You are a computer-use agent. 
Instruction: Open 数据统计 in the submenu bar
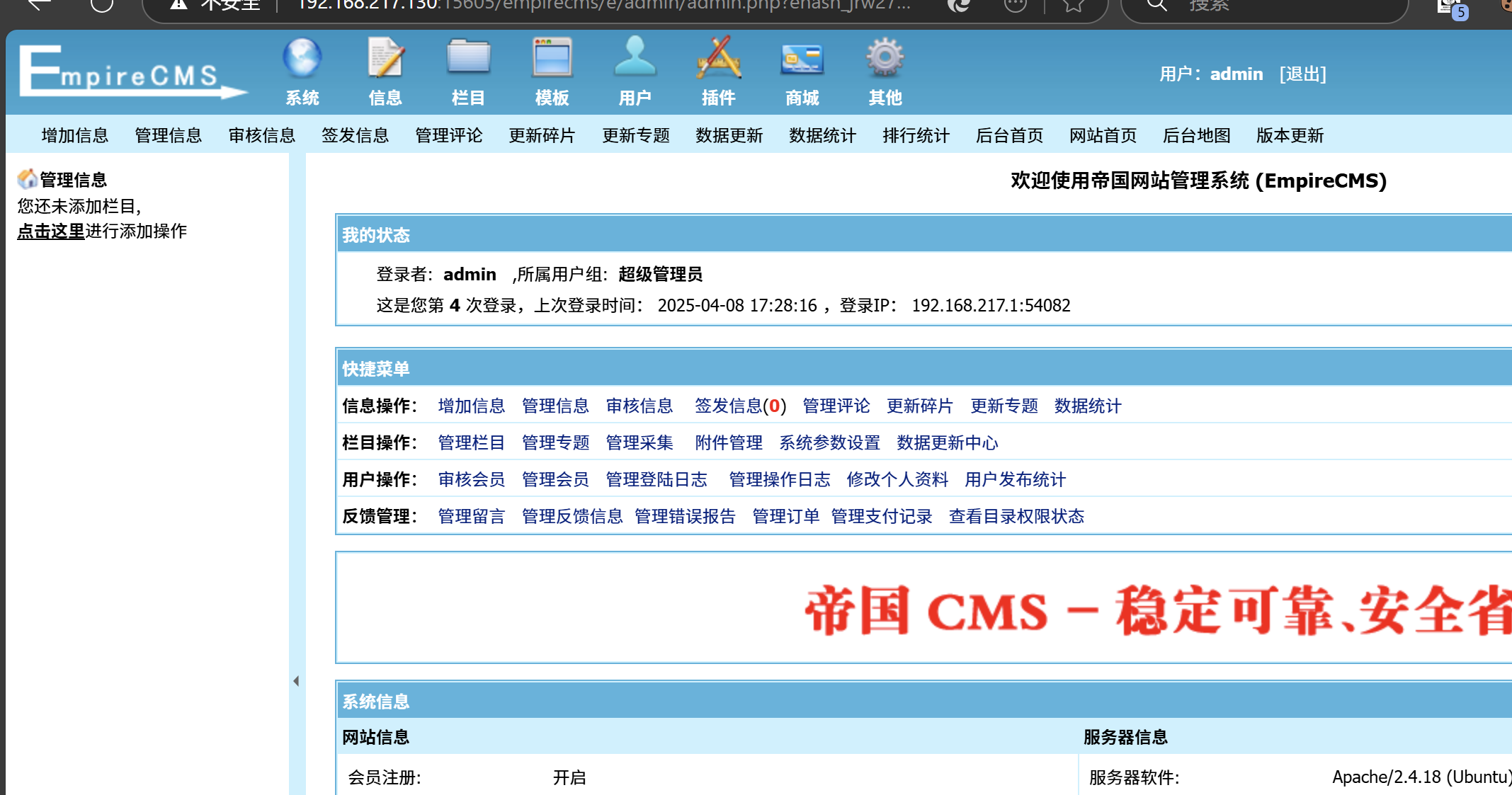click(822, 135)
